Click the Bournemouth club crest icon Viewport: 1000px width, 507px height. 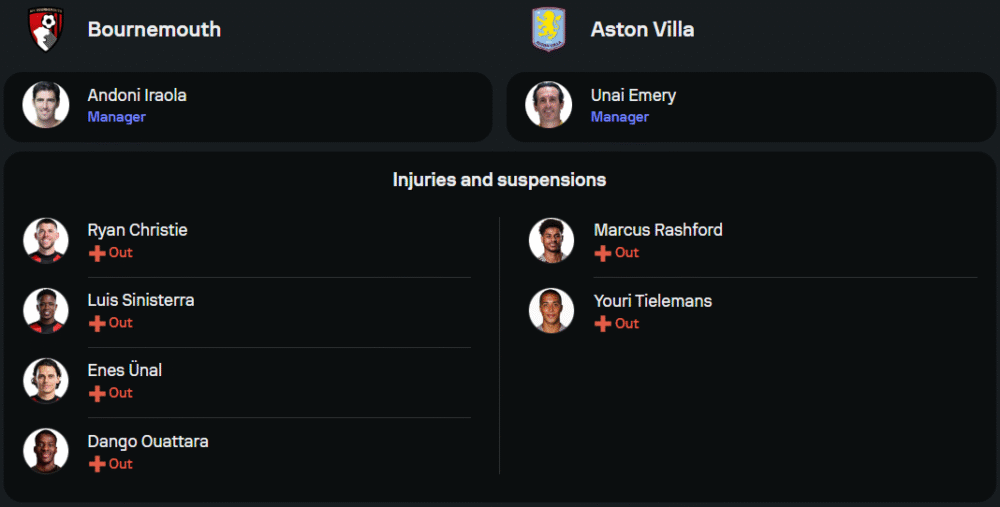(46, 29)
